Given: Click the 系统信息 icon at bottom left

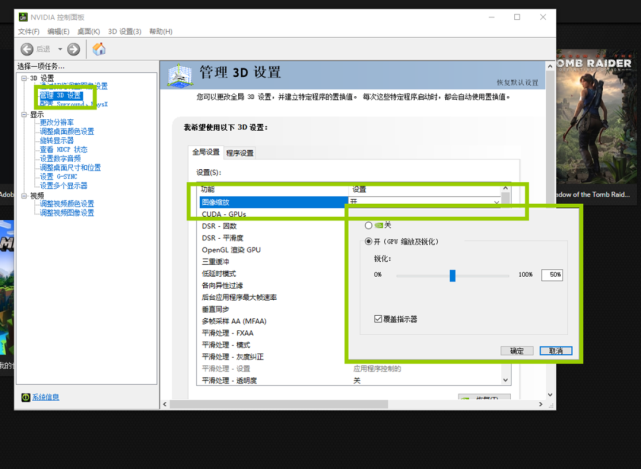Looking at the screenshot, I should (x=26, y=397).
